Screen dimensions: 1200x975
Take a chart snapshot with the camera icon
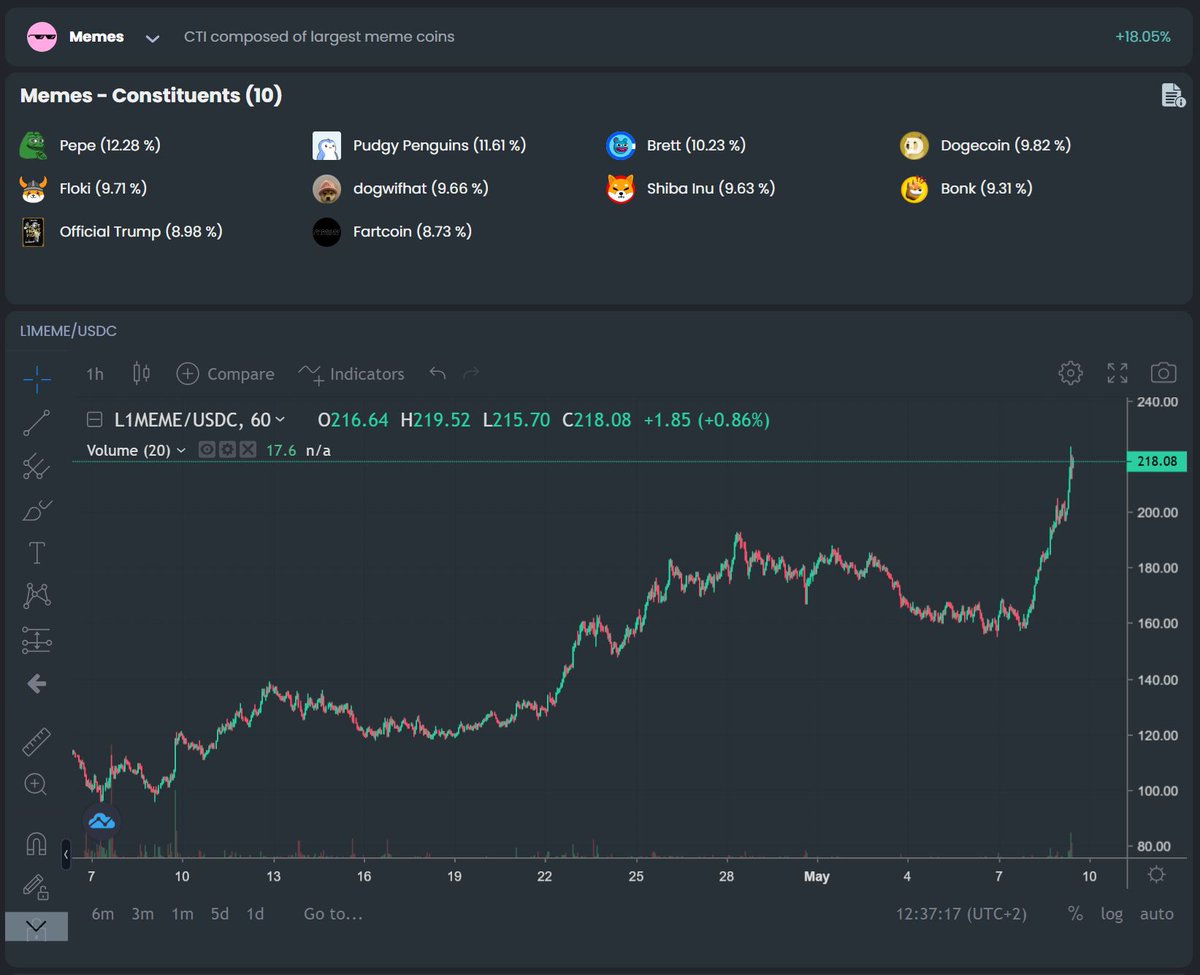click(1163, 372)
